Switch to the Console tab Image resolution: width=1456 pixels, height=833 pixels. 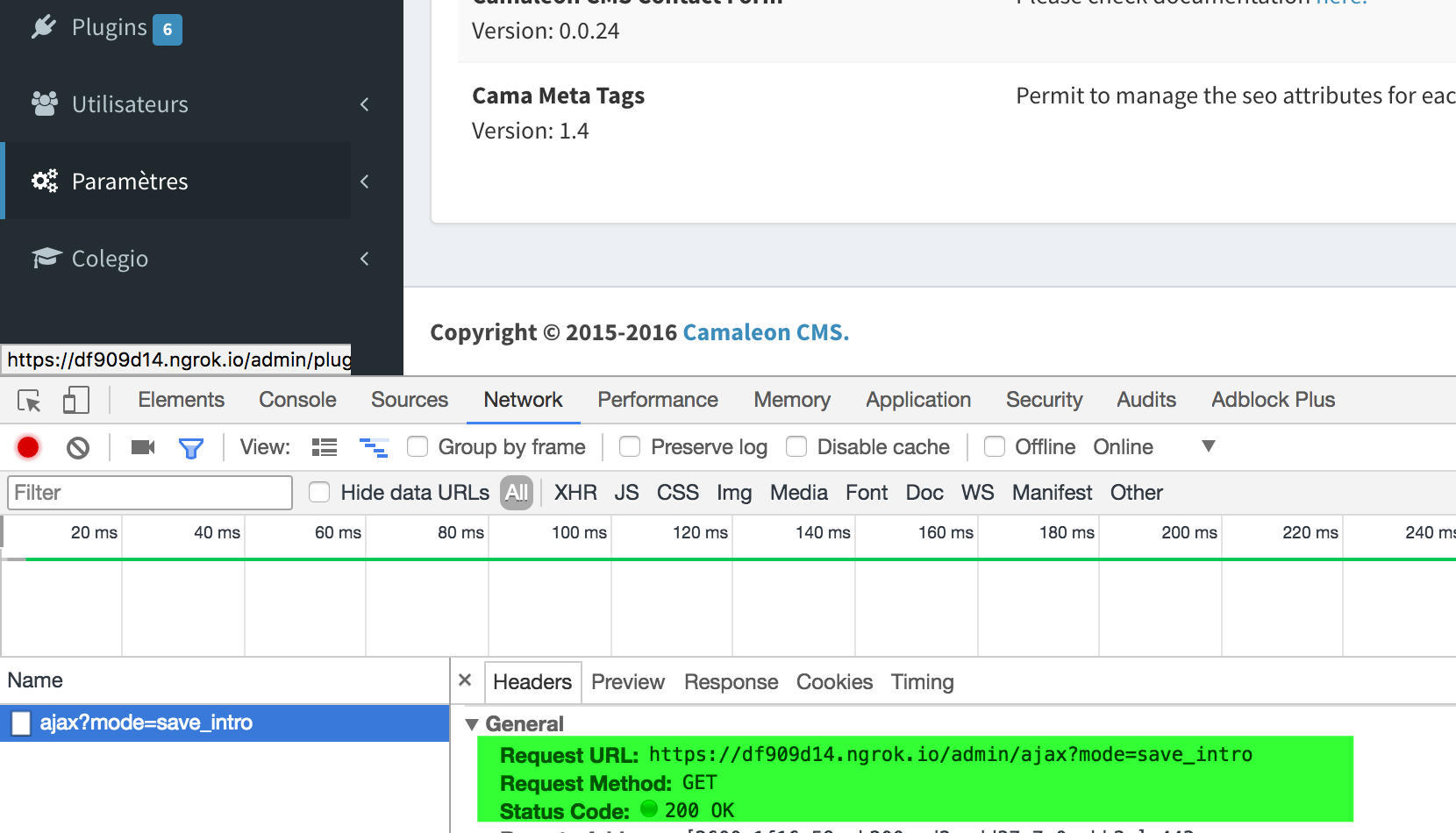(x=296, y=400)
